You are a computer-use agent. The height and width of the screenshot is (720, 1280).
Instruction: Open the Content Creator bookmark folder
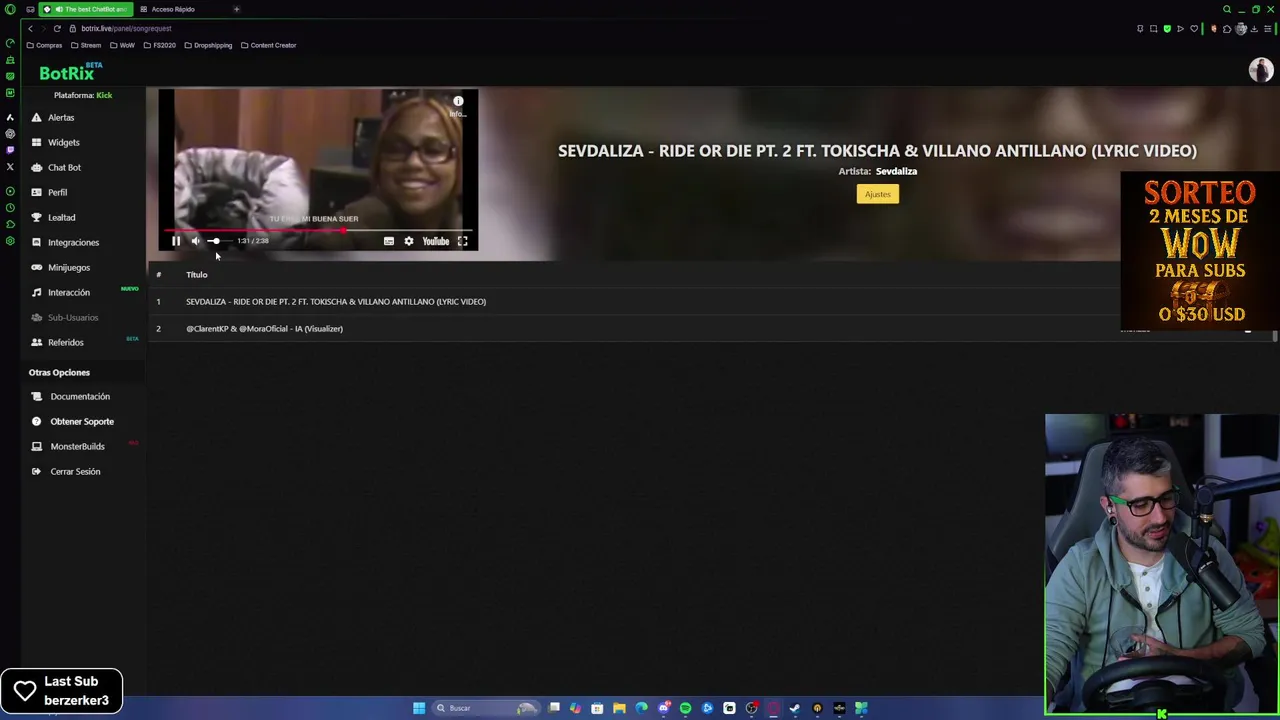click(x=268, y=45)
